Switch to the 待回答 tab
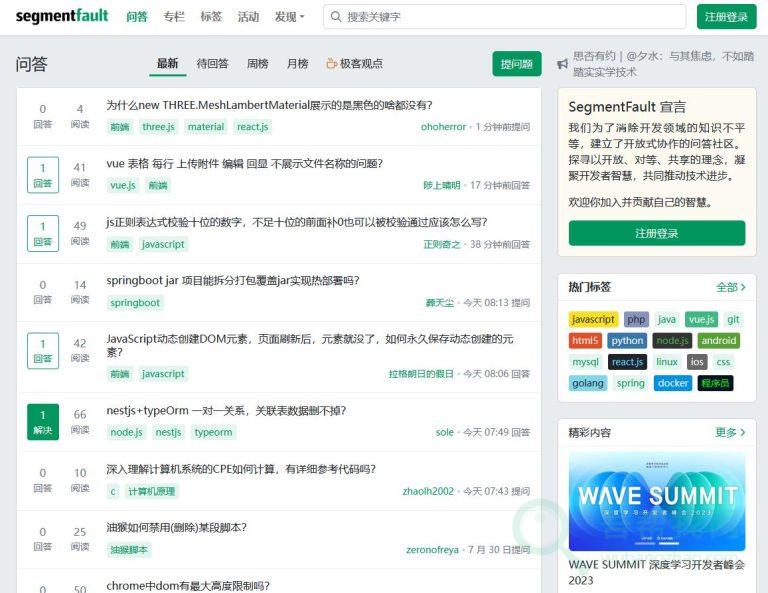The image size is (768, 593). tap(212, 63)
